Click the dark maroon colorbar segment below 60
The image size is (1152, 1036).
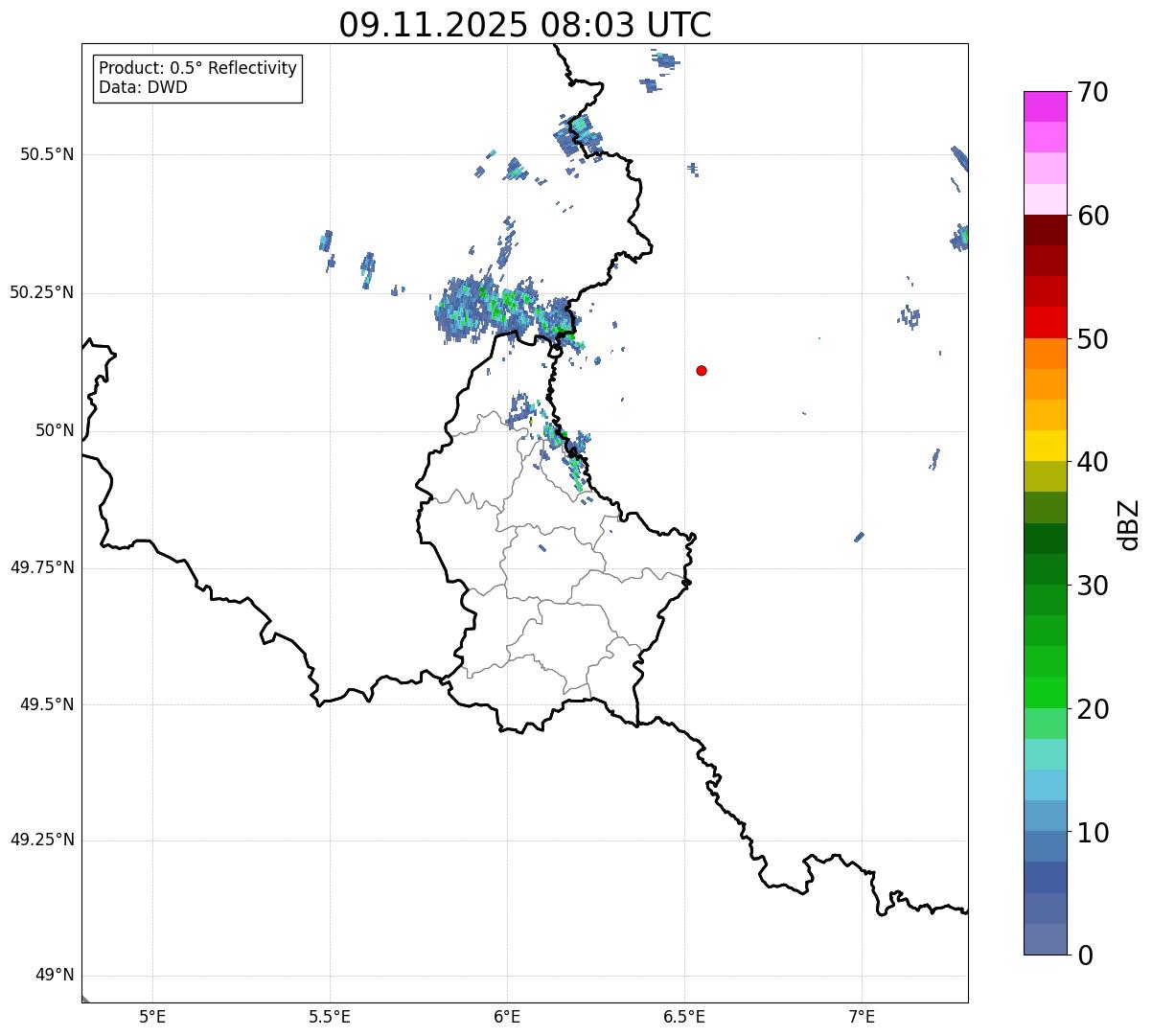[x=1045, y=230]
